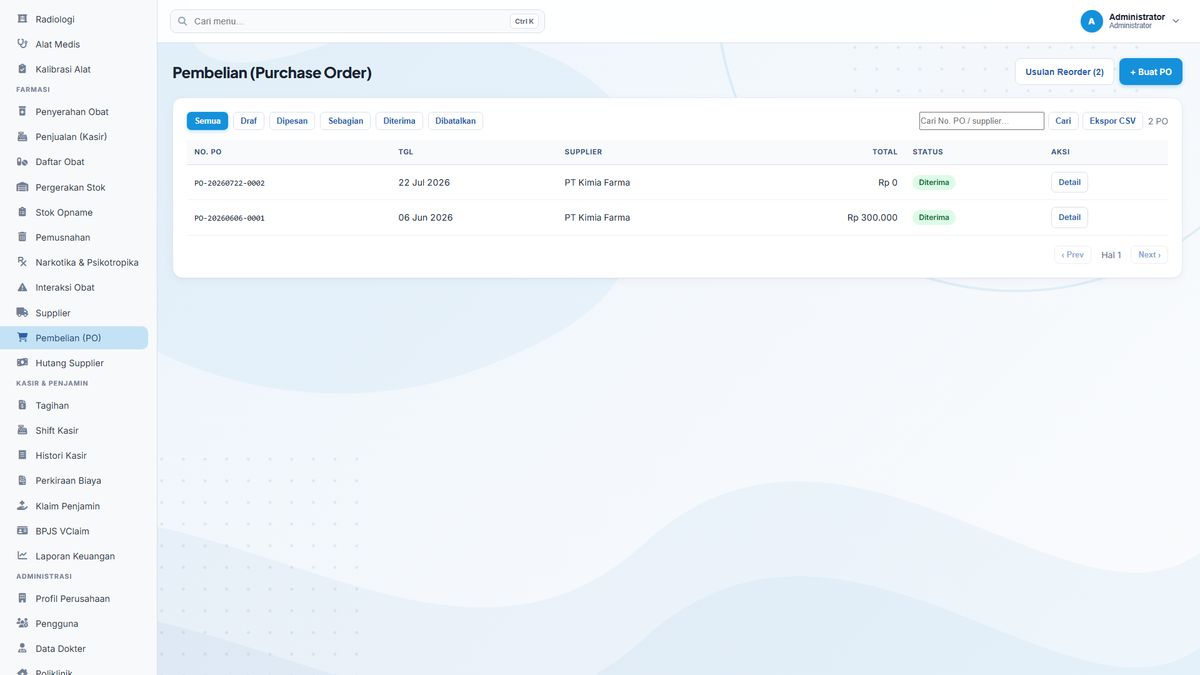Open Perkiraan Biaya in the sidebar
Image resolution: width=1200 pixels, height=675 pixels.
[x=74, y=481]
